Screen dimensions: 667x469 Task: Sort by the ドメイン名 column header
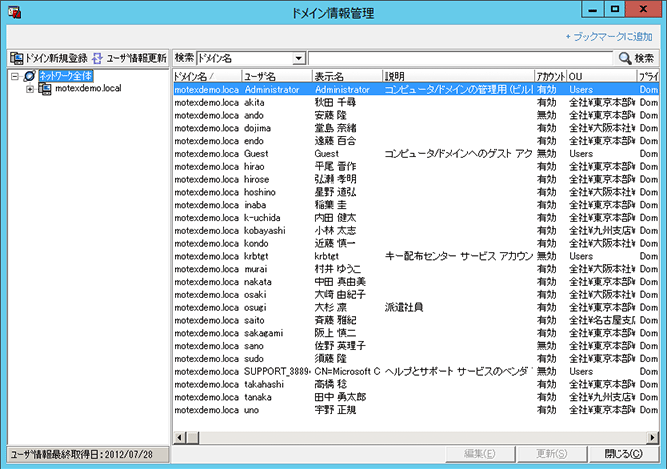click(207, 76)
